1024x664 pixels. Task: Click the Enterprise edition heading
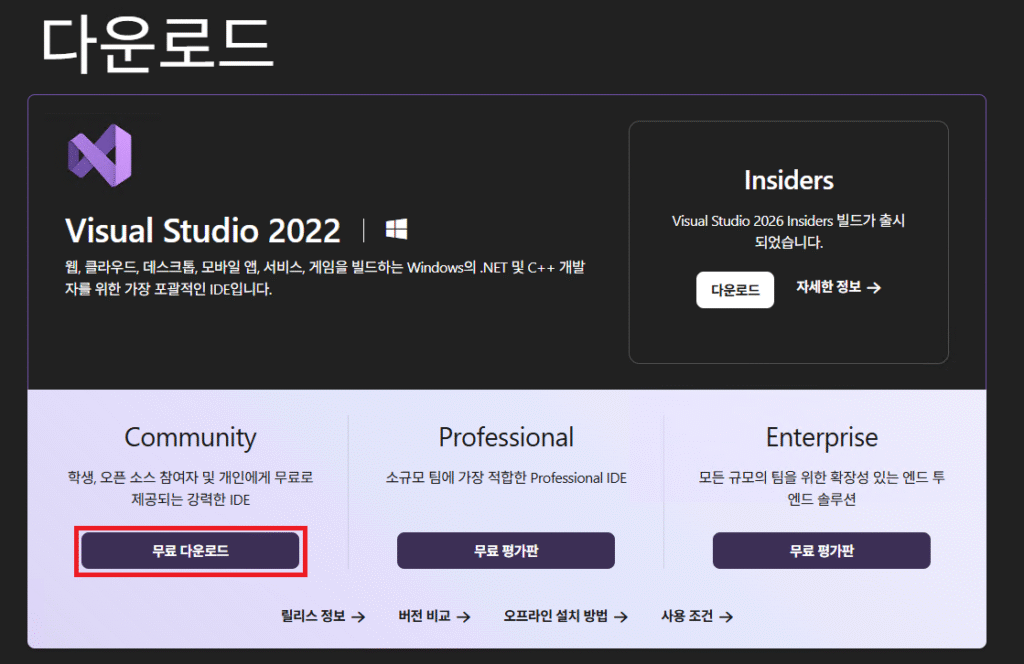point(821,437)
